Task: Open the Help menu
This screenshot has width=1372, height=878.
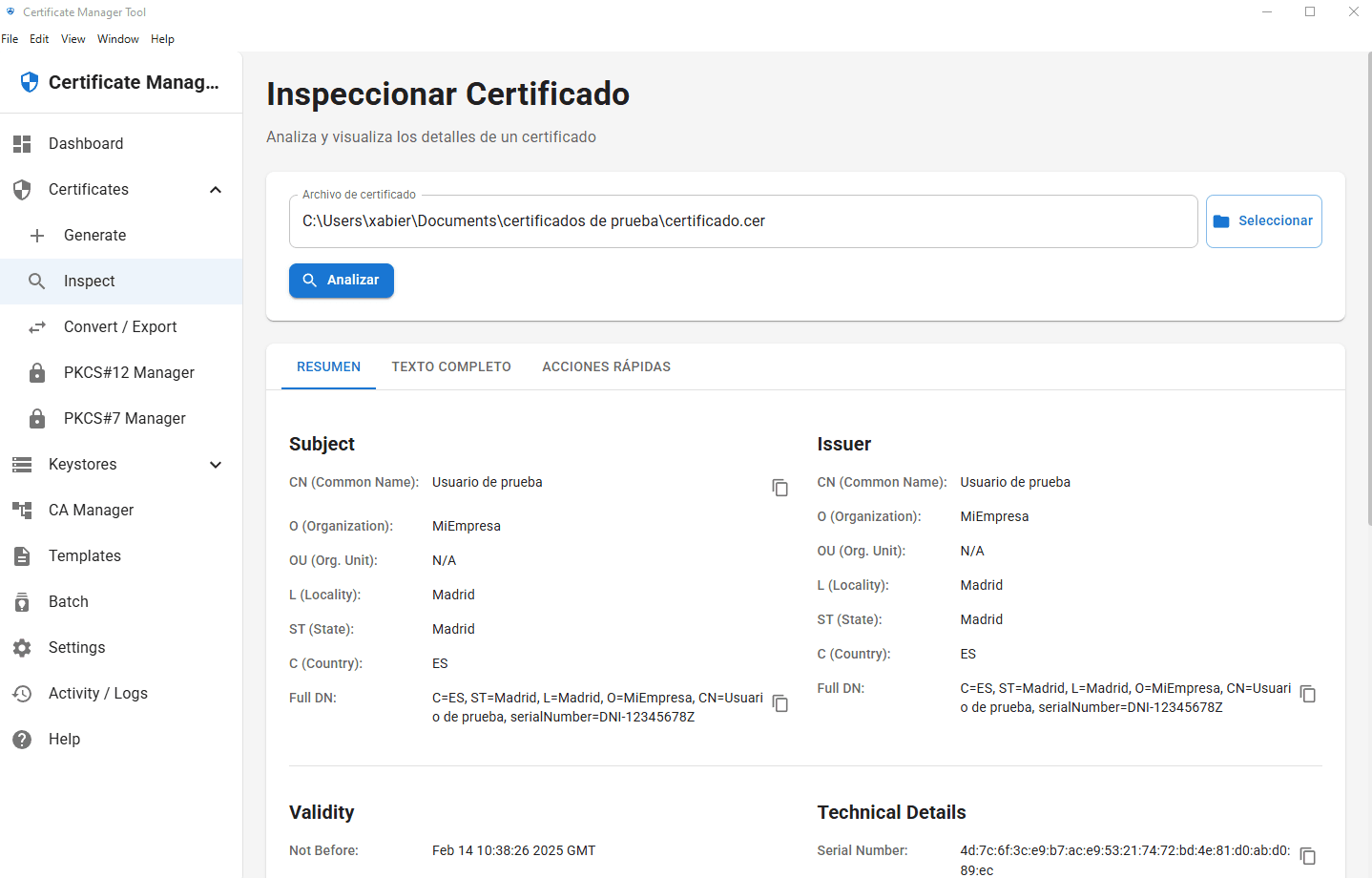Action: pyautogui.click(x=162, y=39)
